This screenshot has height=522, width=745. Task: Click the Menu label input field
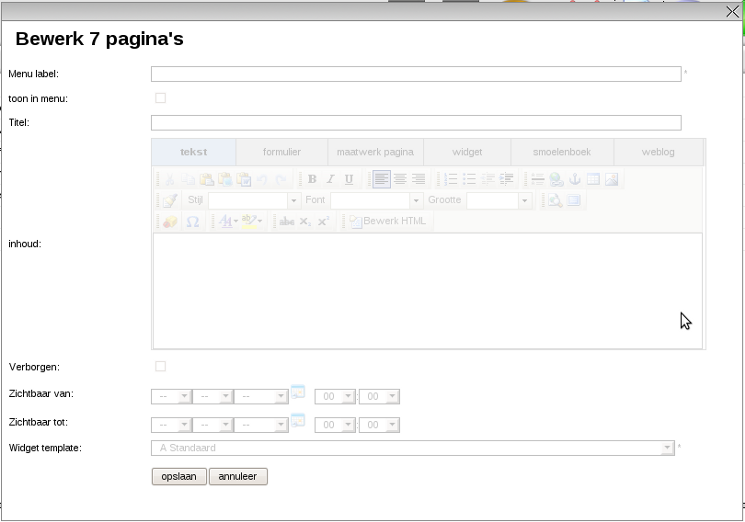(416, 74)
